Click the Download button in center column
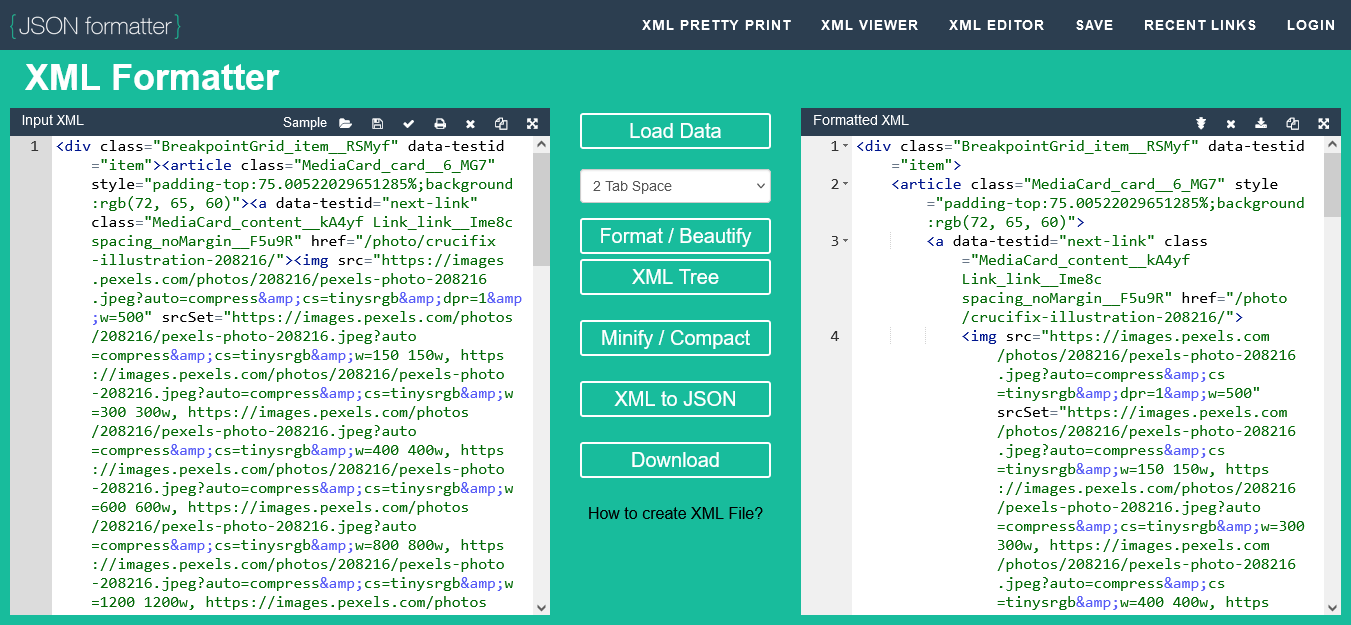Viewport: 1351px width, 625px height. (675, 460)
